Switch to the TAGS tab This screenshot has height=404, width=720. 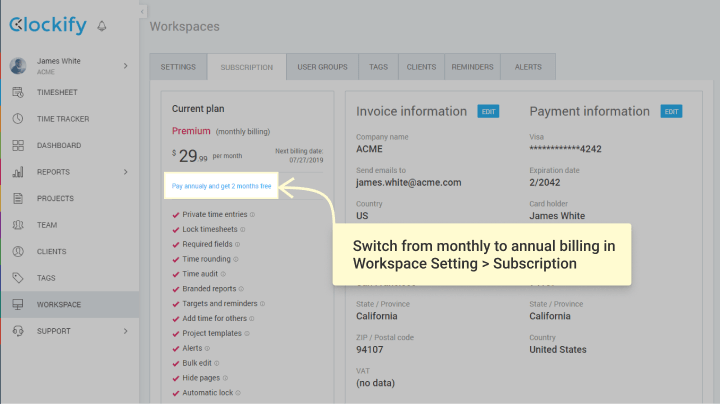coord(378,67)
